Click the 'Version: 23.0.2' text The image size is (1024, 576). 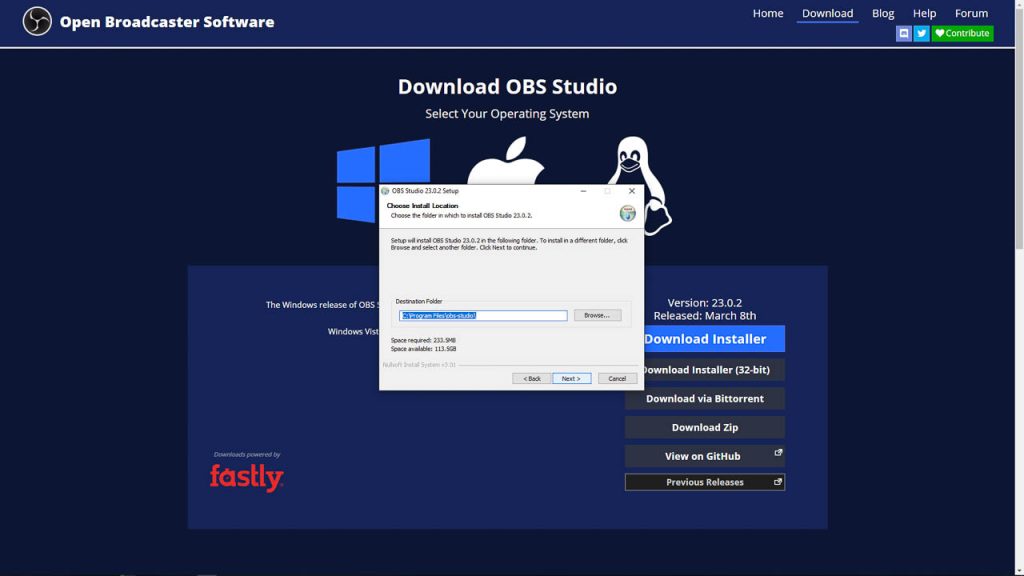point(704,302)
